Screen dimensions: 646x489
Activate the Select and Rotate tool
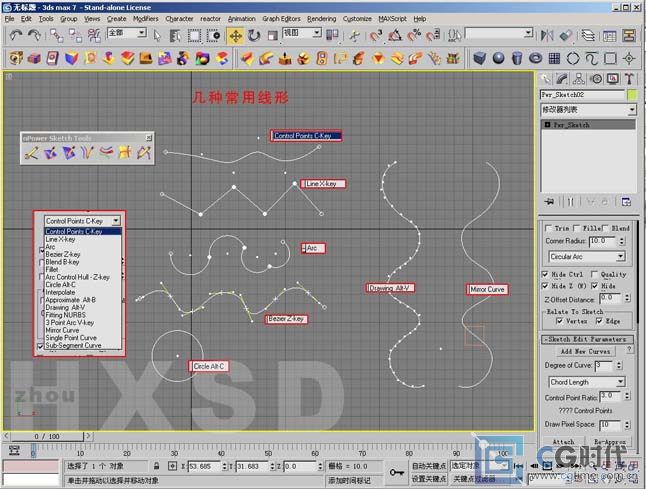point(254,36)
